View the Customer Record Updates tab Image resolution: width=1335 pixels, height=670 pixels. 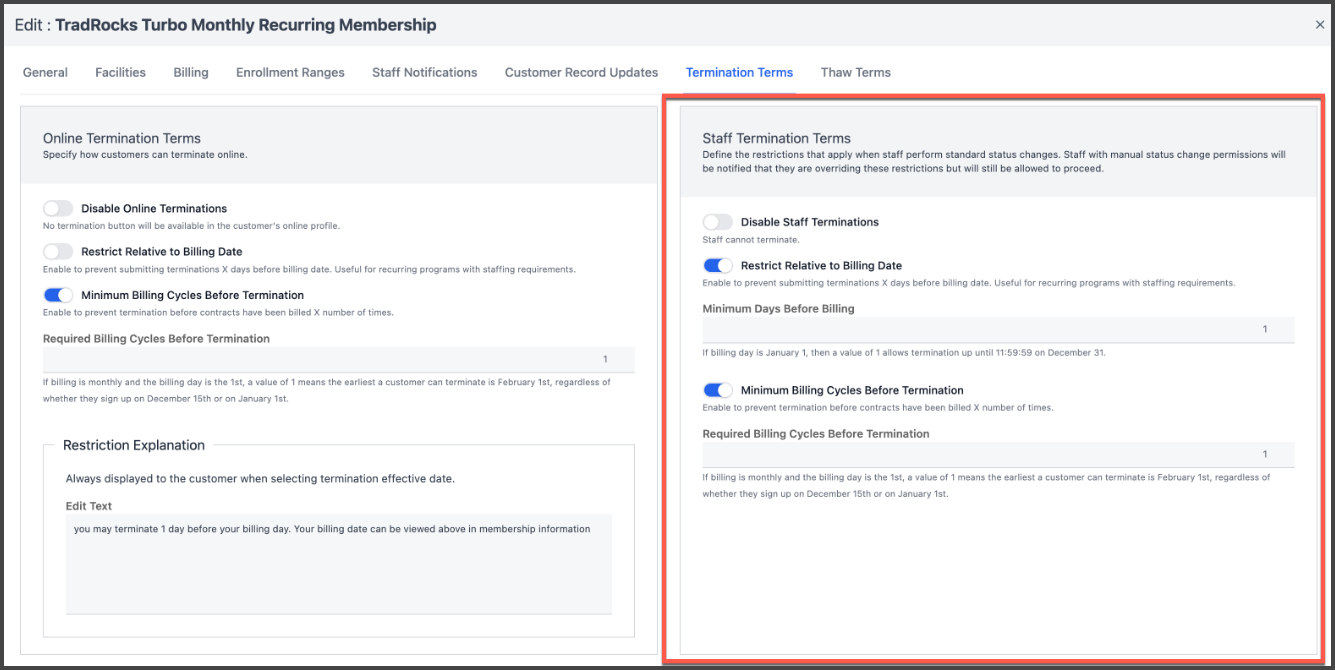coord(581,72)
